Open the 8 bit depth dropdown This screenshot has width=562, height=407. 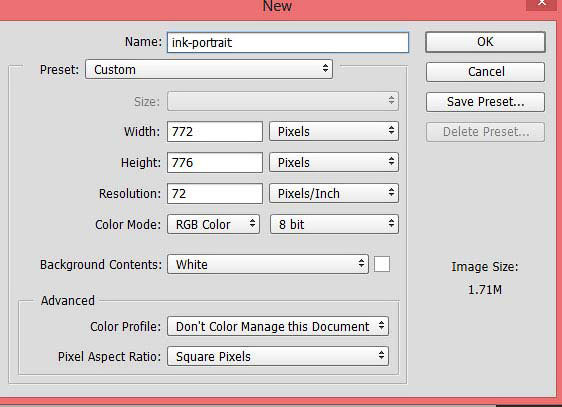[x=334, y=224]
